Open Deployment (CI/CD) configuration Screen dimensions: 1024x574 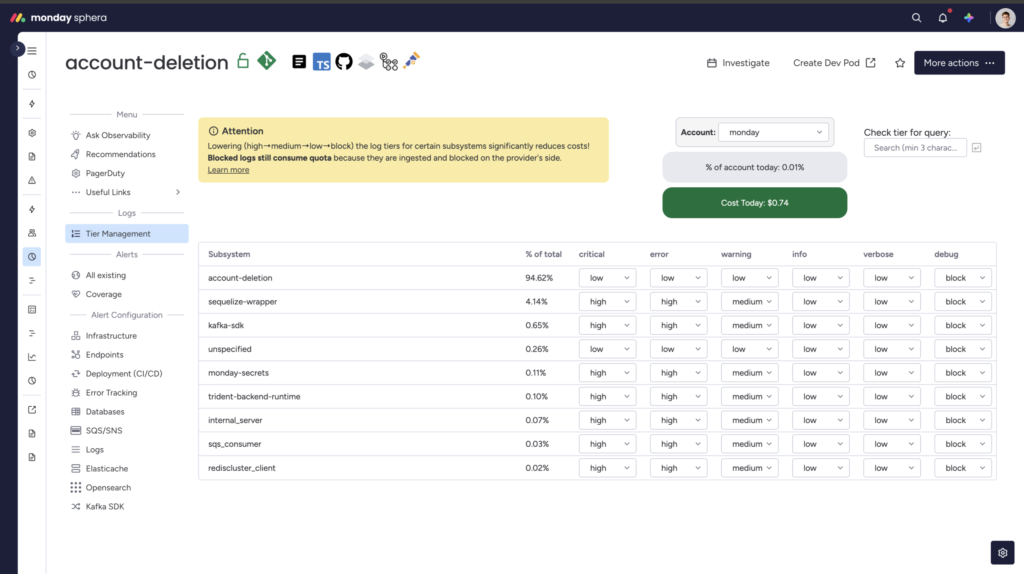click(123, 374)
